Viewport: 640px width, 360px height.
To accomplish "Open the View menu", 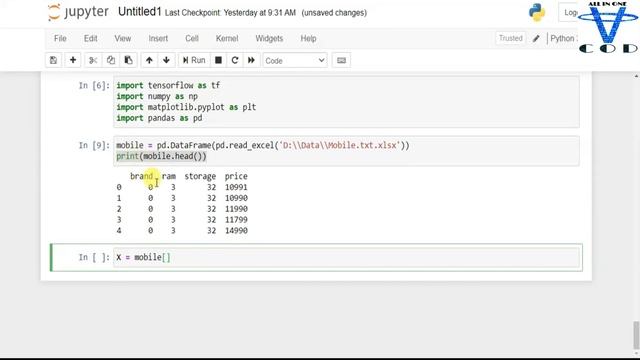I will tap(122, 38).
